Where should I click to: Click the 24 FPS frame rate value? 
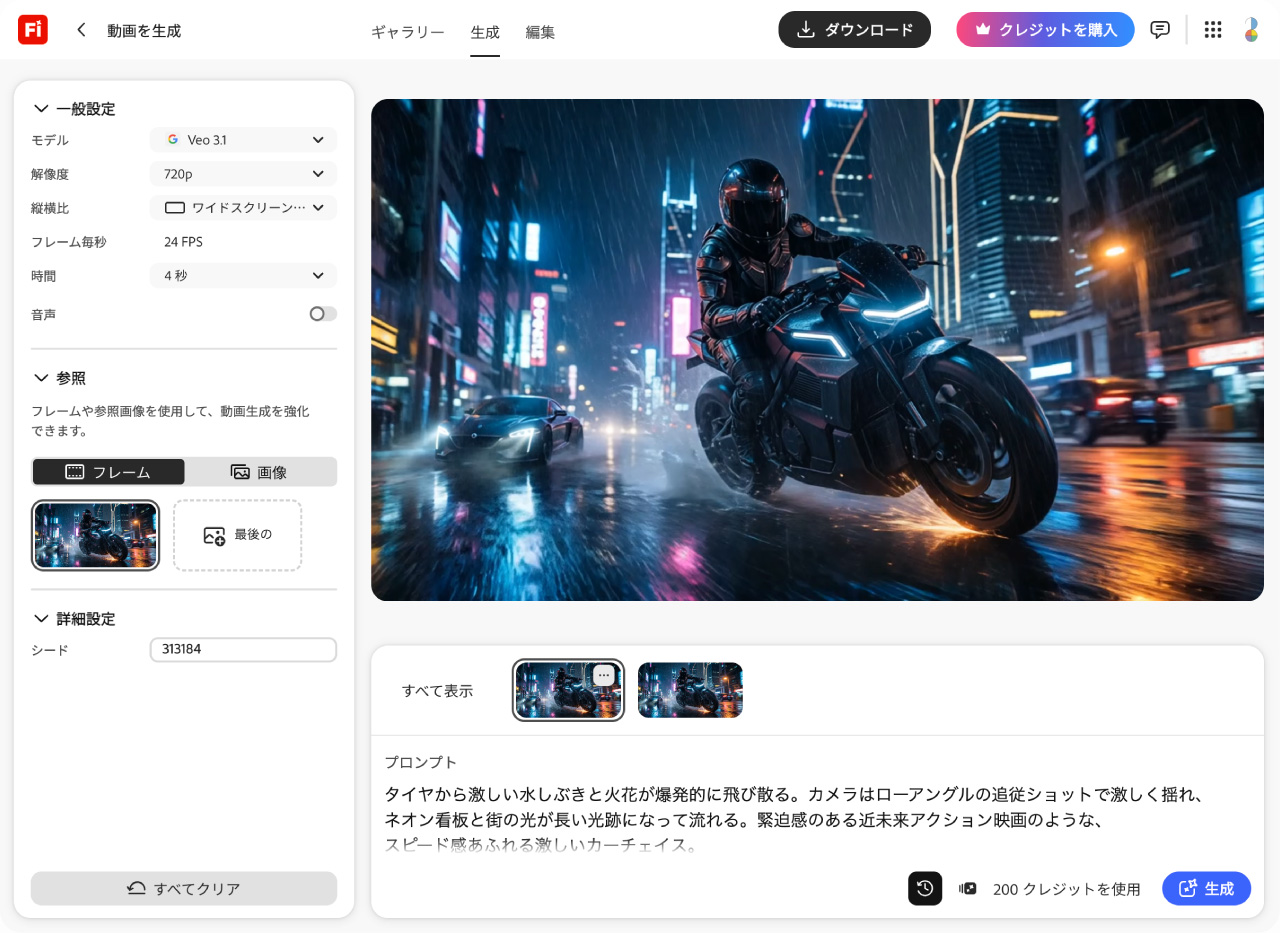183,242
